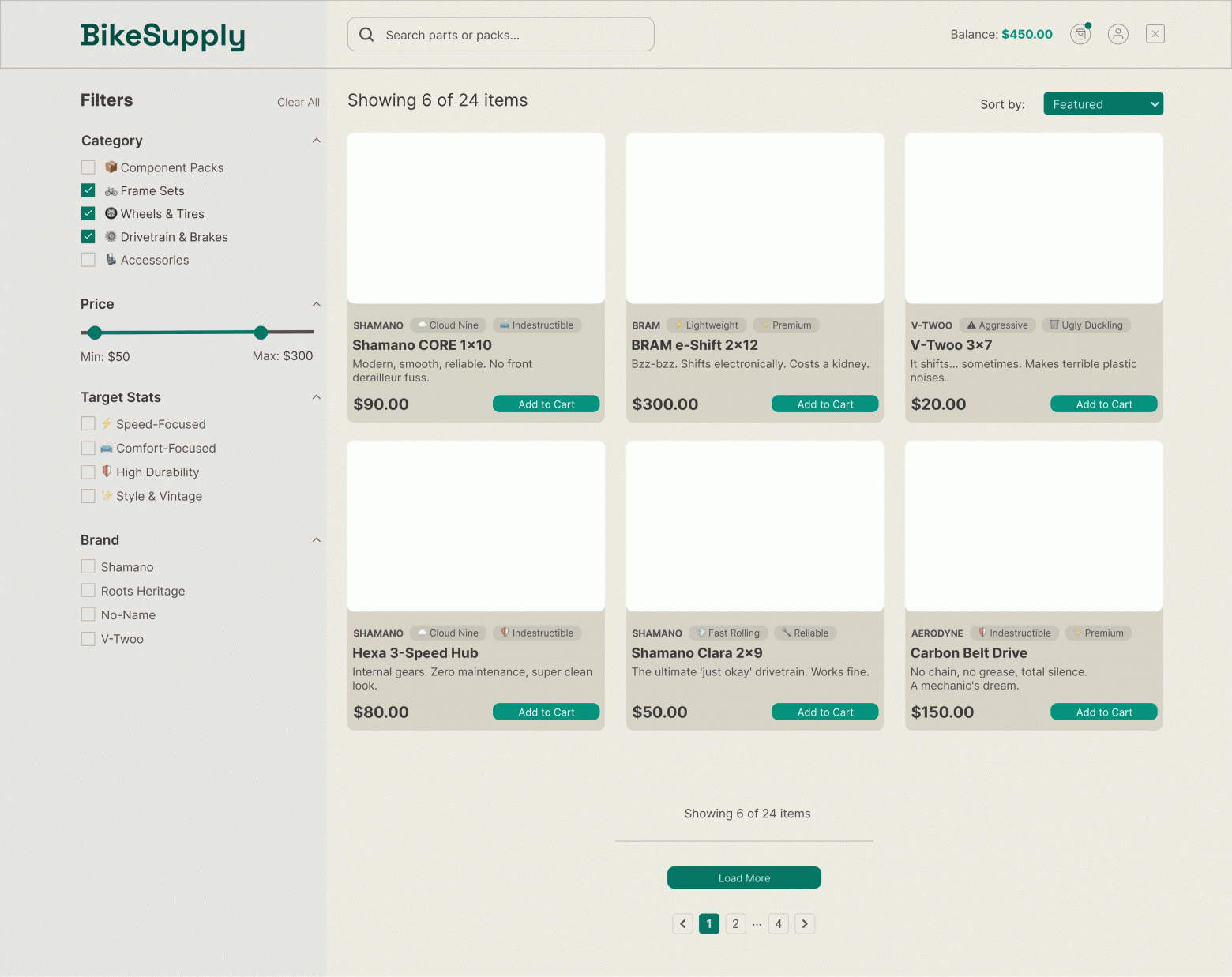Add BRAM e-Shift 2×12 to cart
The height and width of the screenshot is (977, 1232).
(825, 404)
